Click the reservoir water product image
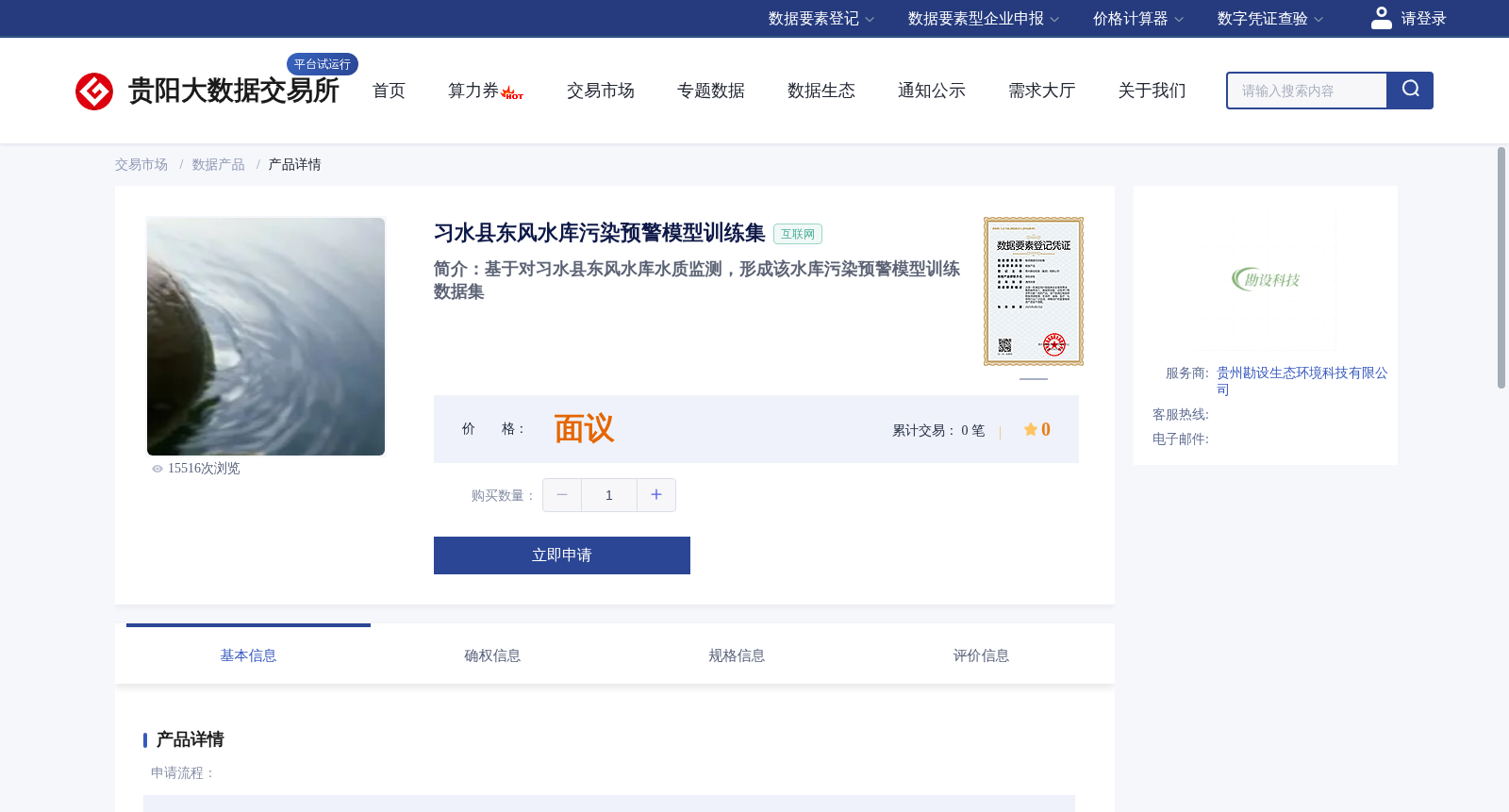Screen dimensions: 1509x812 click(266, 337)
